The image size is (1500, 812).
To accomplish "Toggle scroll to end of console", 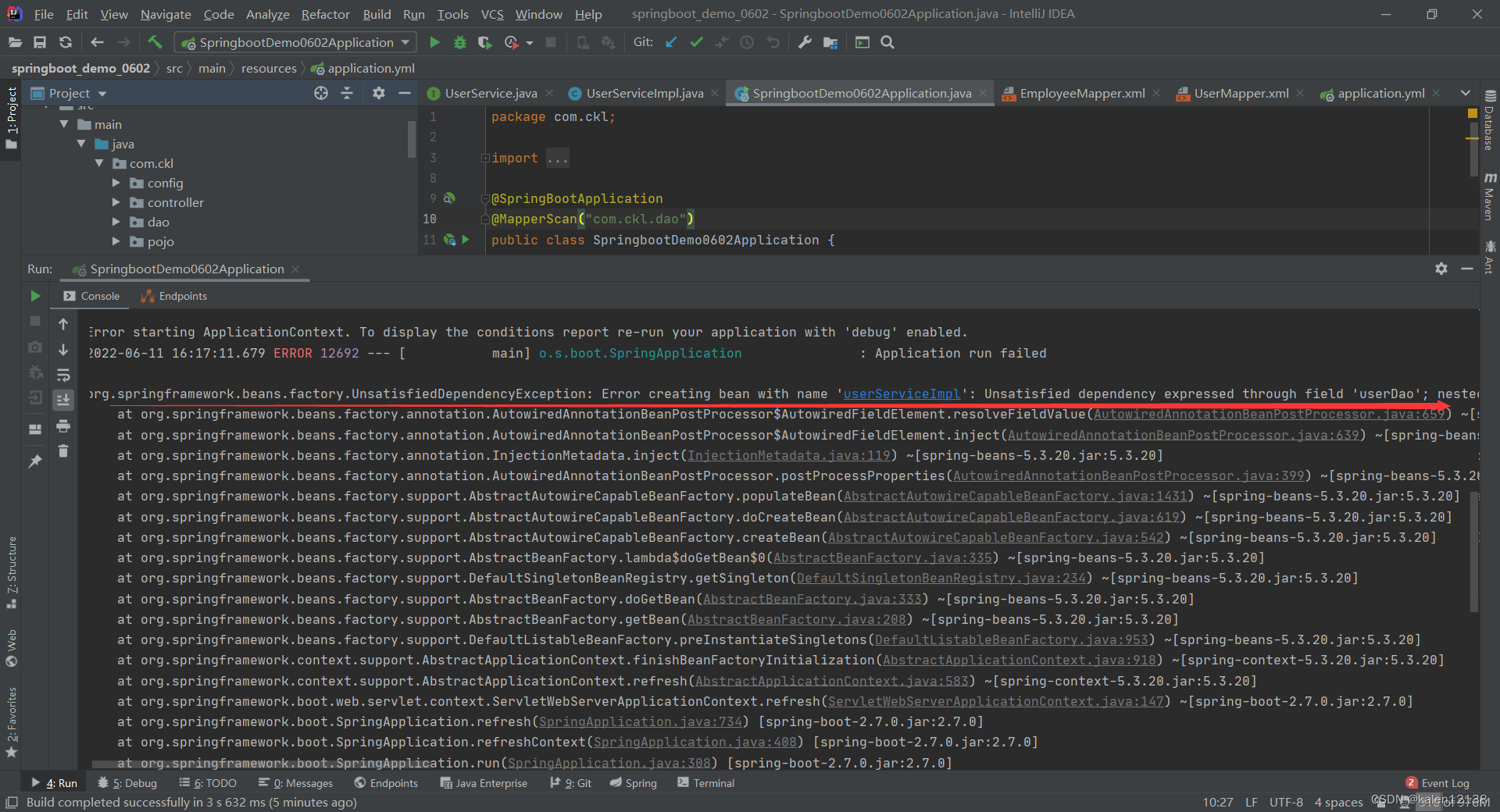I will point(63,400).
